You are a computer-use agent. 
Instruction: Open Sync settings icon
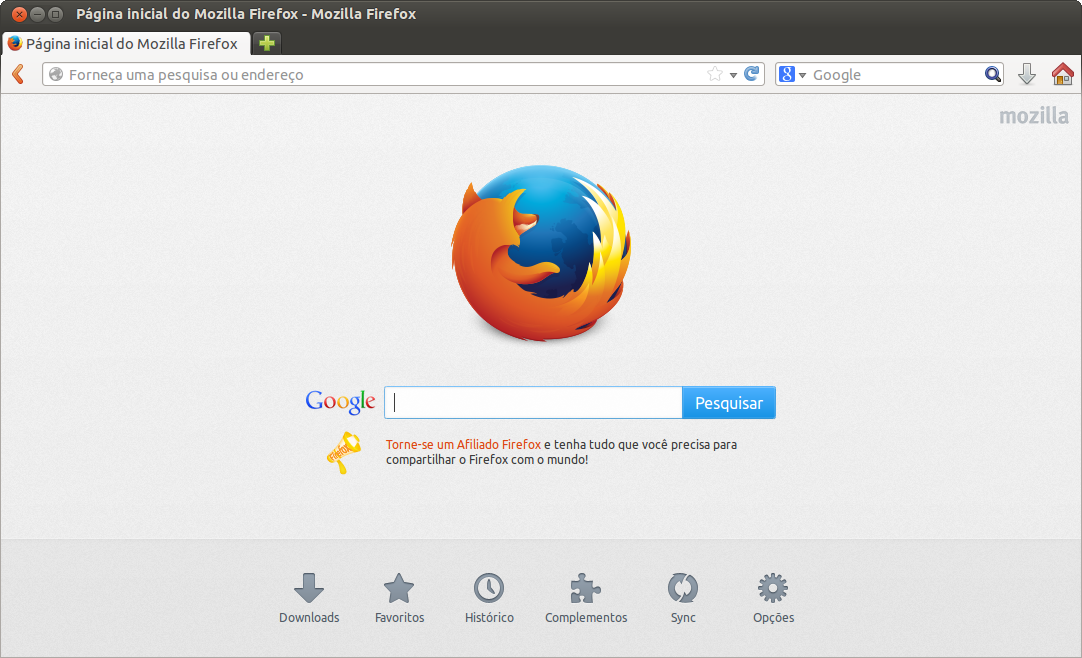[683, 598]
